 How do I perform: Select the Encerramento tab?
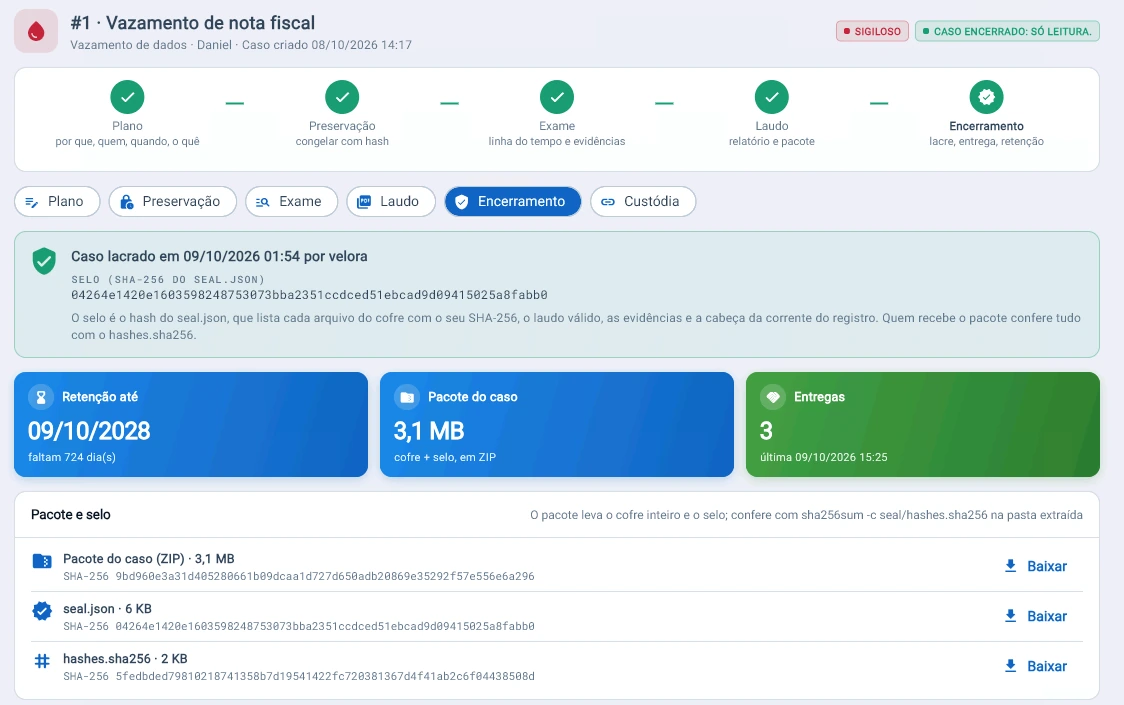(513, 202)
